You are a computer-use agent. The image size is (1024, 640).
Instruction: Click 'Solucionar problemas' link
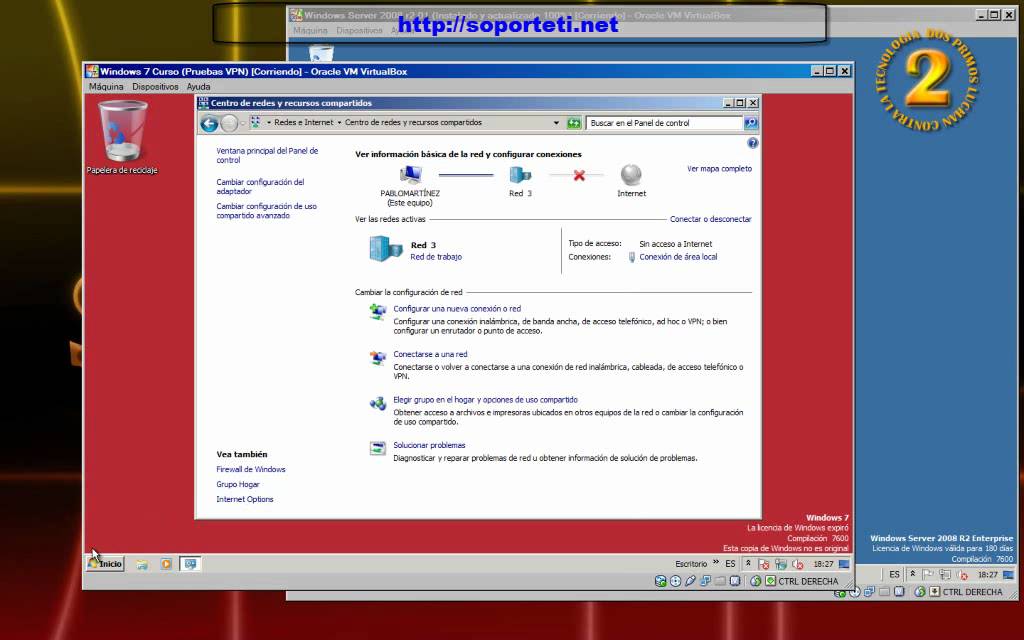tap(429, 445)
